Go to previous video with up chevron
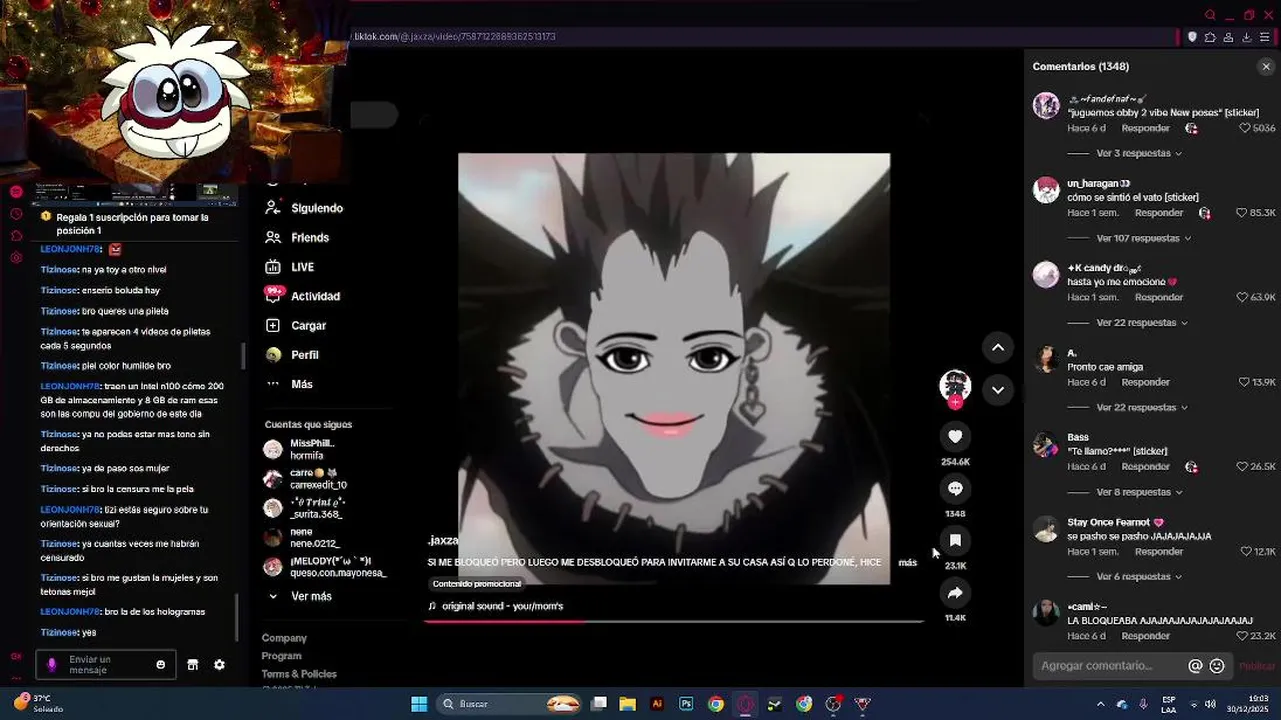The height and width of the screenshot is (720, 1281). pos(998,347)
